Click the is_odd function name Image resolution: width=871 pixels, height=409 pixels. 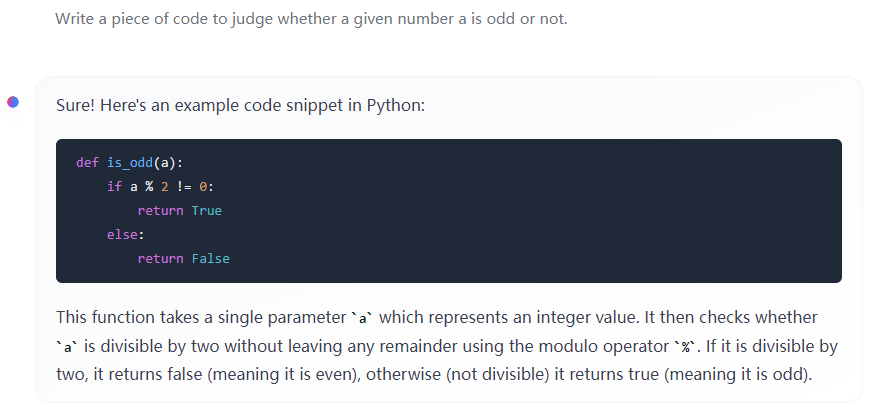click(130, 162)
